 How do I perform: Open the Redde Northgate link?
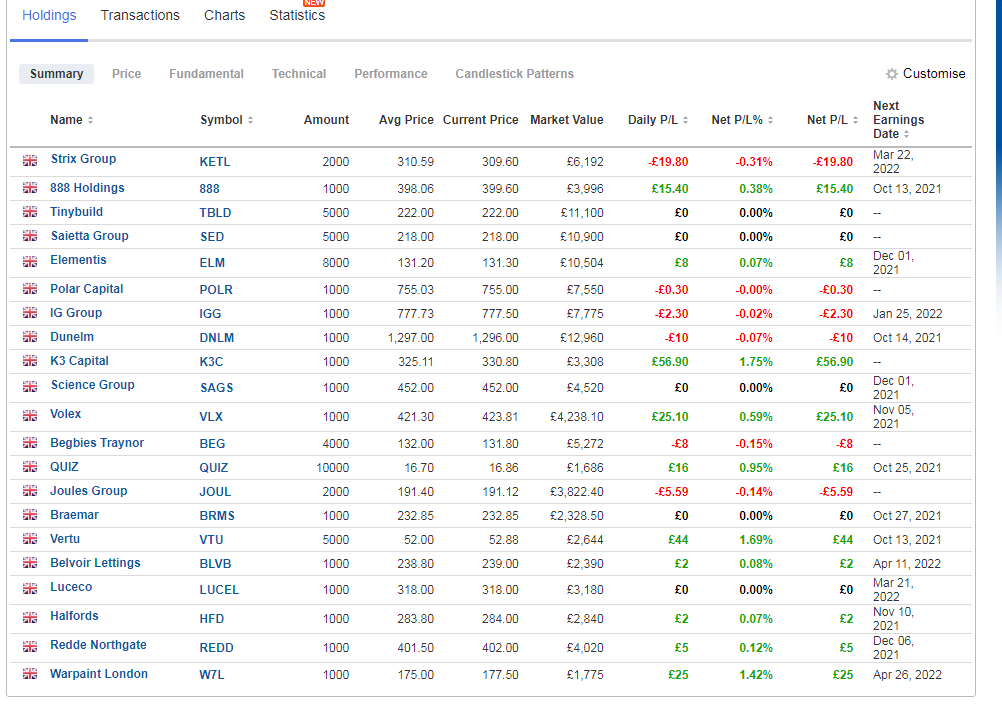pos(98,645)
